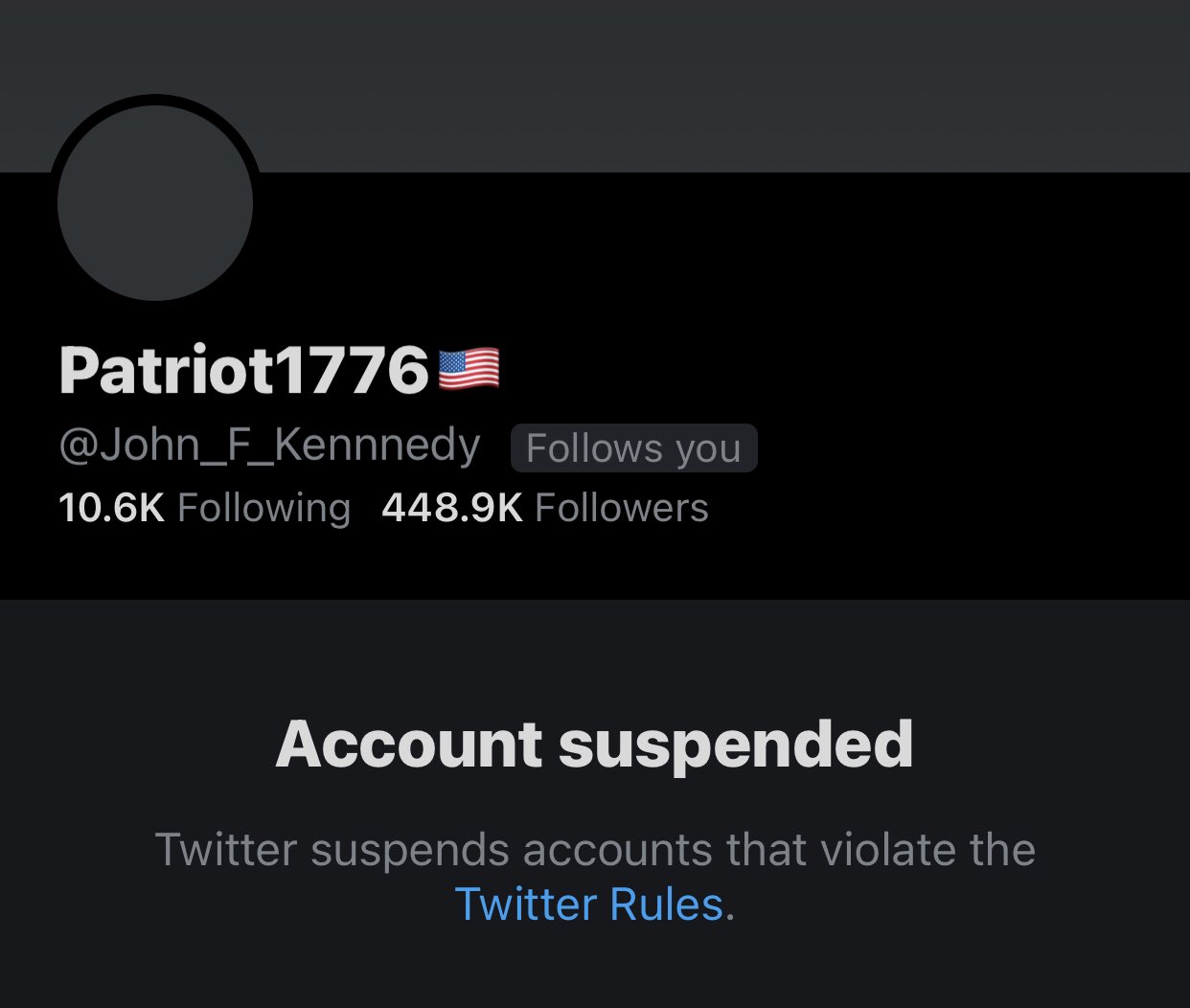Click the empty profile avatar circle
The width and height of the screenshot is (1190, 1008).
pos(155,203)
